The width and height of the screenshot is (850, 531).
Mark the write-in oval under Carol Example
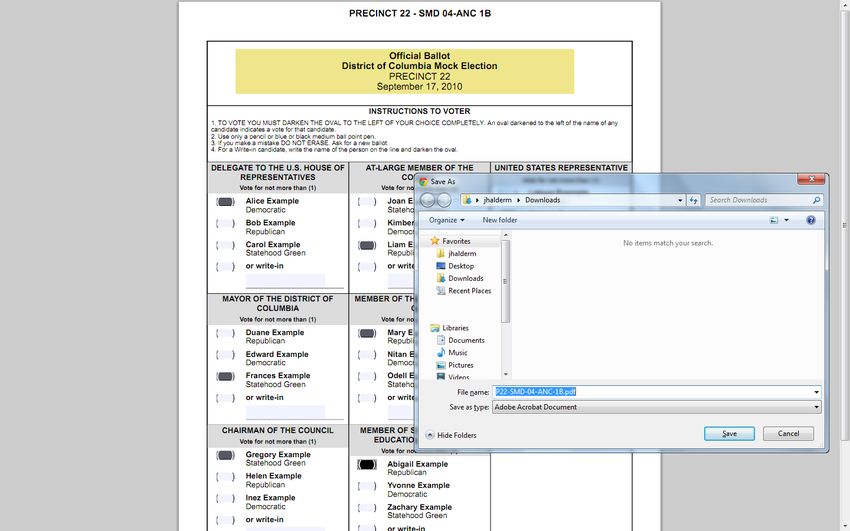coord(226,267)
